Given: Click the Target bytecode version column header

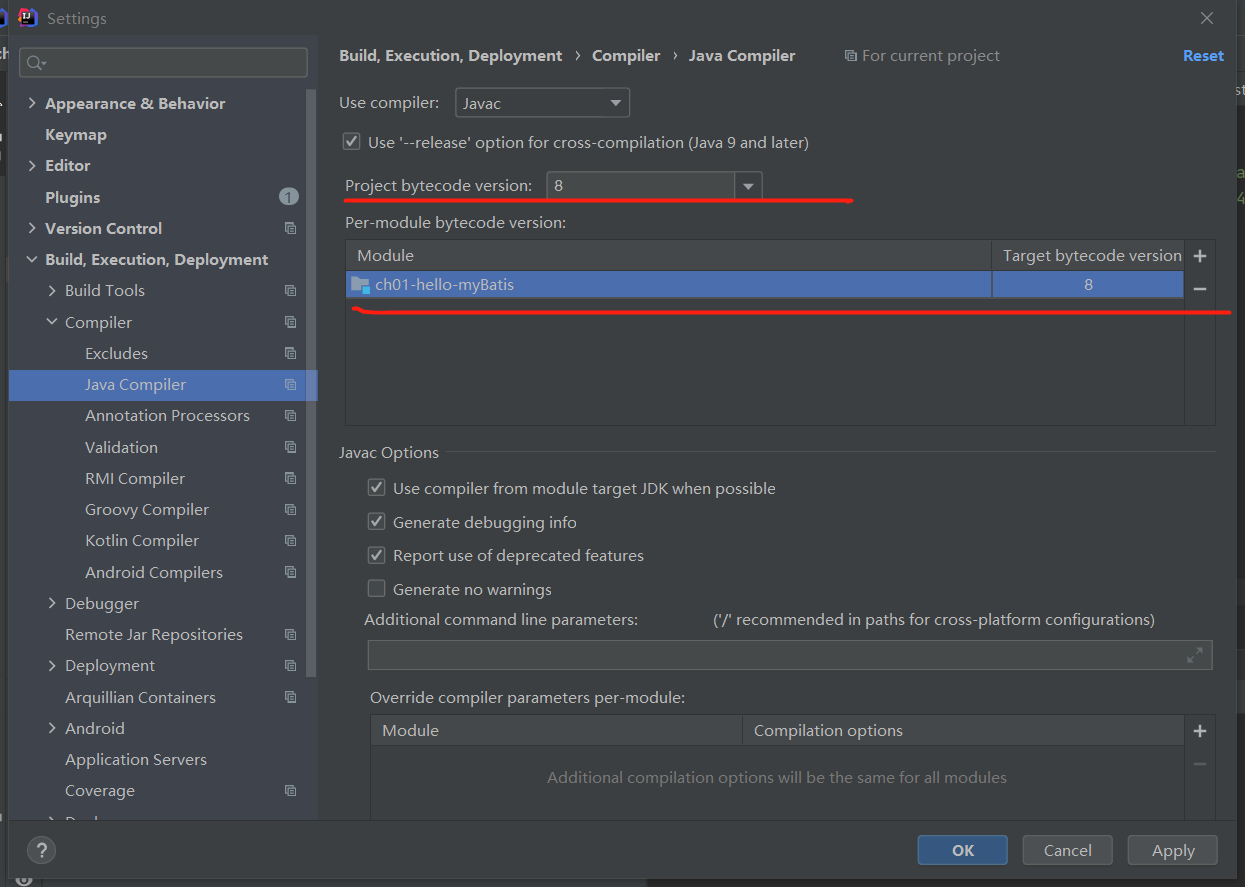Looking at the screenshot, I should pyautogui.click(x=1089, y=256).
